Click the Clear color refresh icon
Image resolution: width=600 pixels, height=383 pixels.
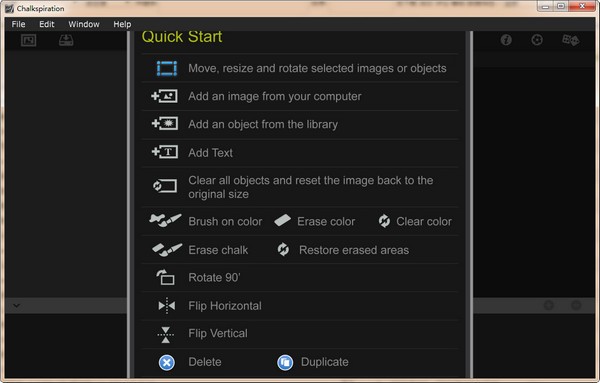[x=384, y=221]
